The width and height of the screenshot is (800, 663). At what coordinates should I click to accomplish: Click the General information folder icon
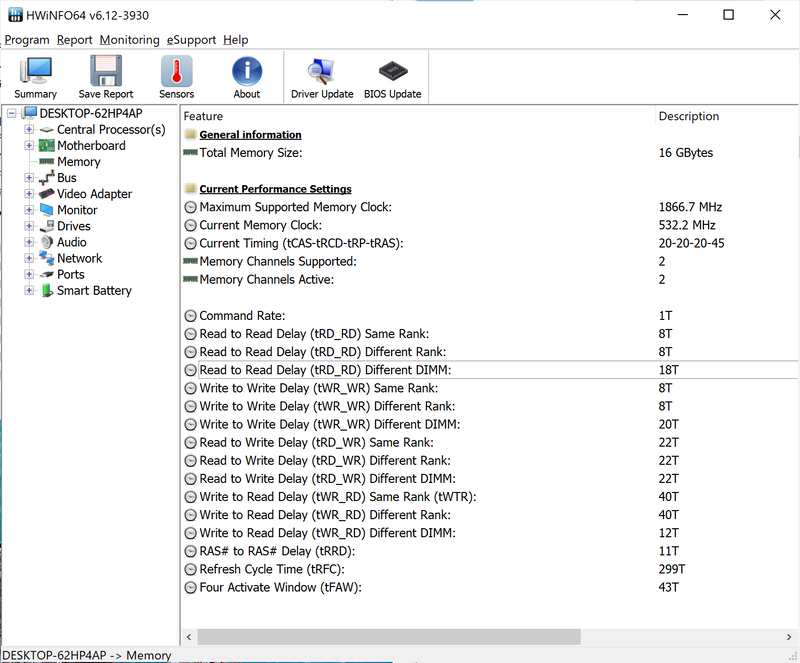[191, 134]
